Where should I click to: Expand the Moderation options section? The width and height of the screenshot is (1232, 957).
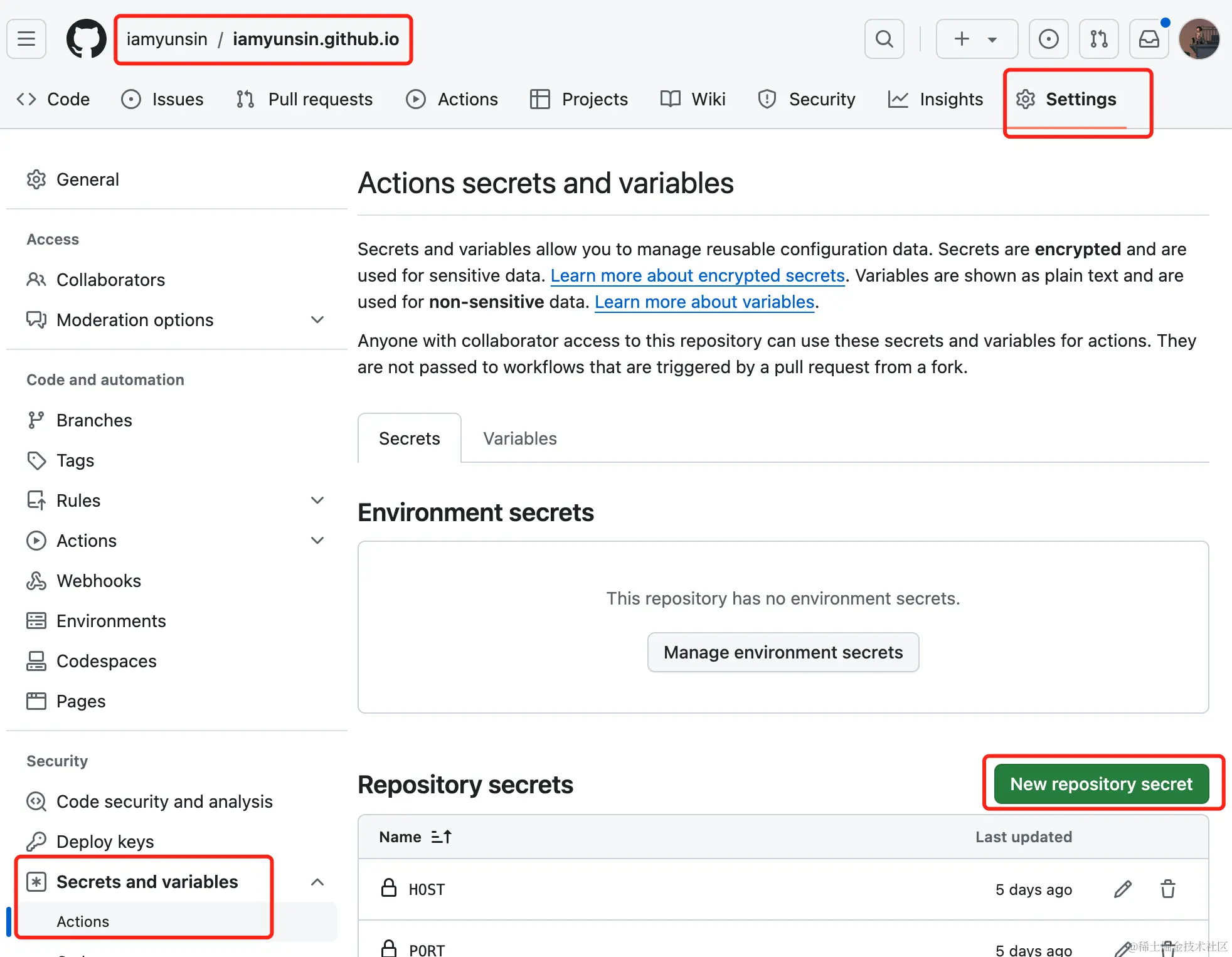[x=317, y=320]
